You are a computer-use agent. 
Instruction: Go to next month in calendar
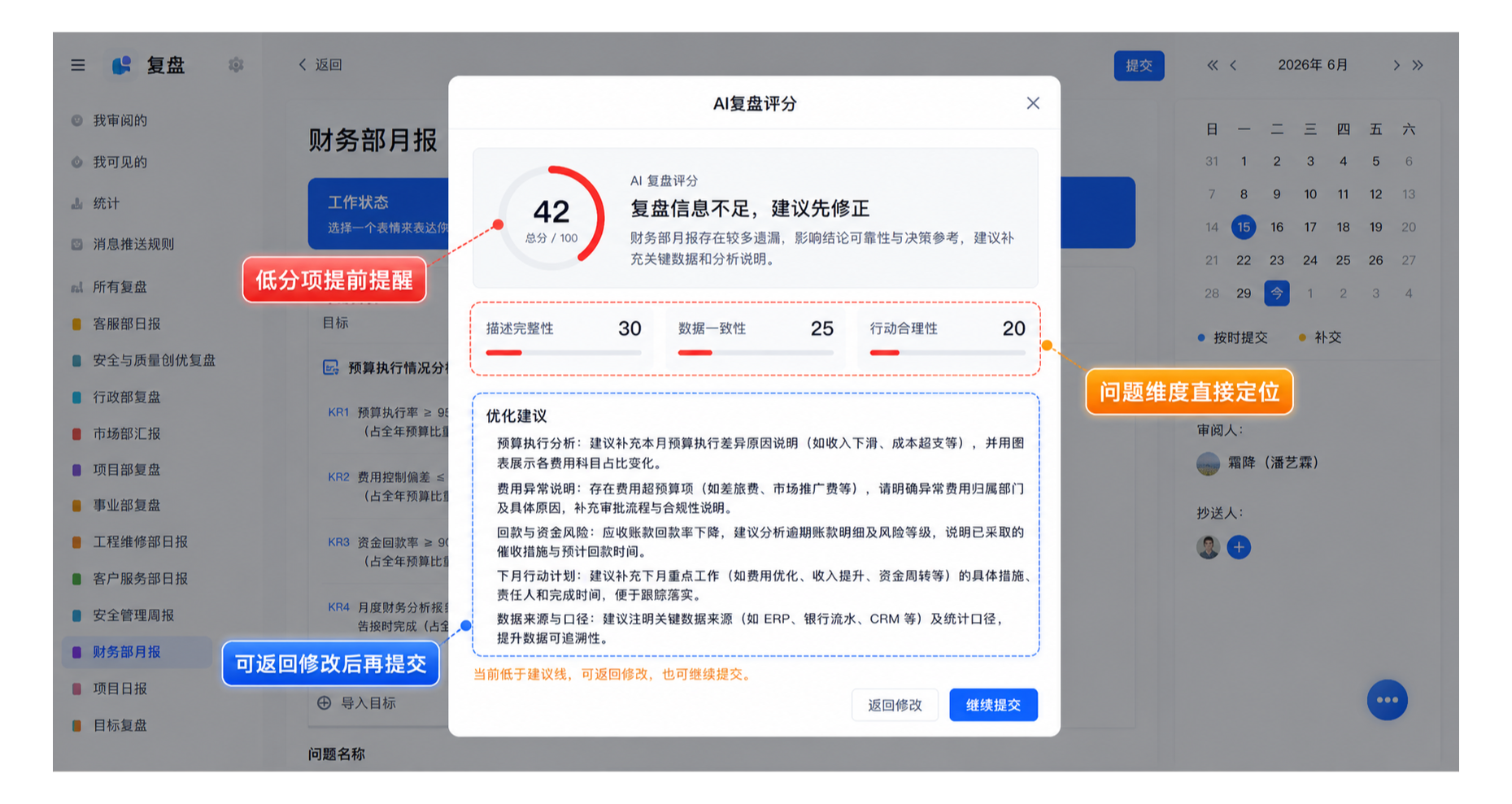[1397, 65]
